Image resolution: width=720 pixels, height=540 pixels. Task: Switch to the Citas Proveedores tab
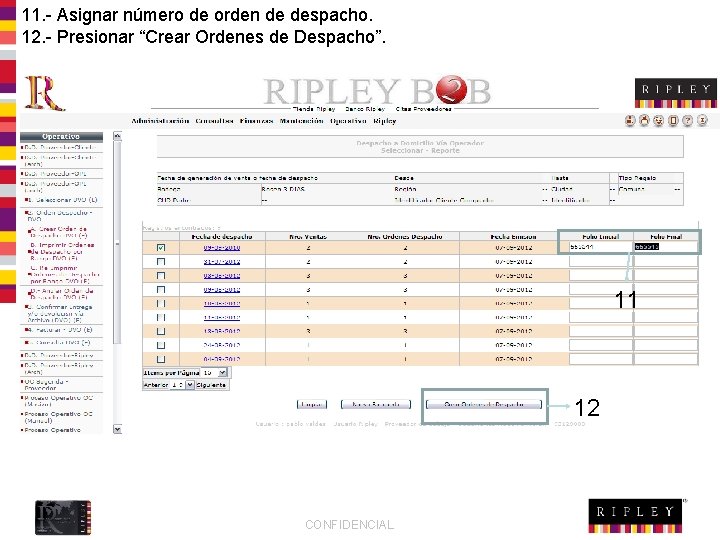(423, 109)
